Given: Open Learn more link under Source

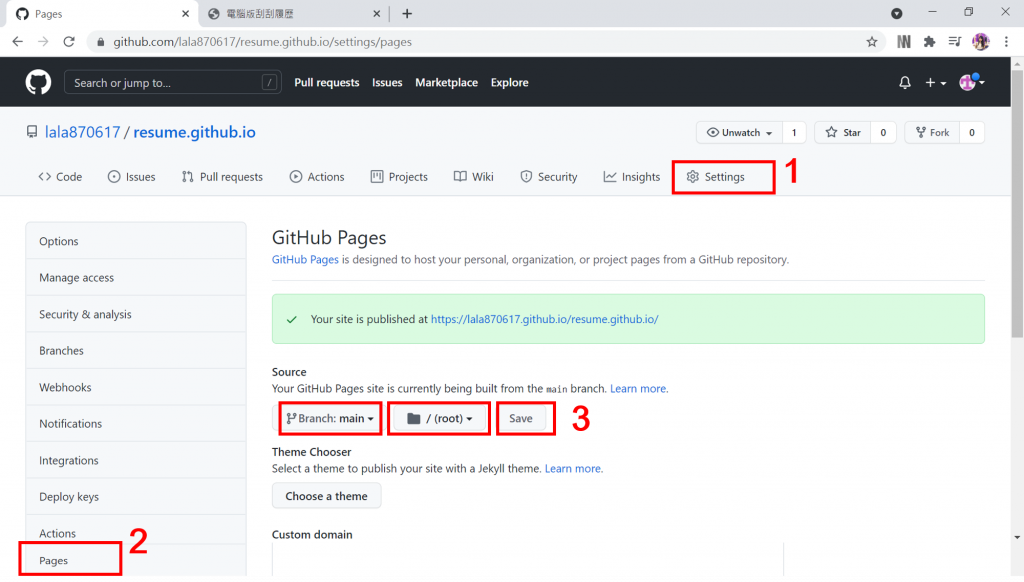Looking at the screenshot, I should 638,389.
